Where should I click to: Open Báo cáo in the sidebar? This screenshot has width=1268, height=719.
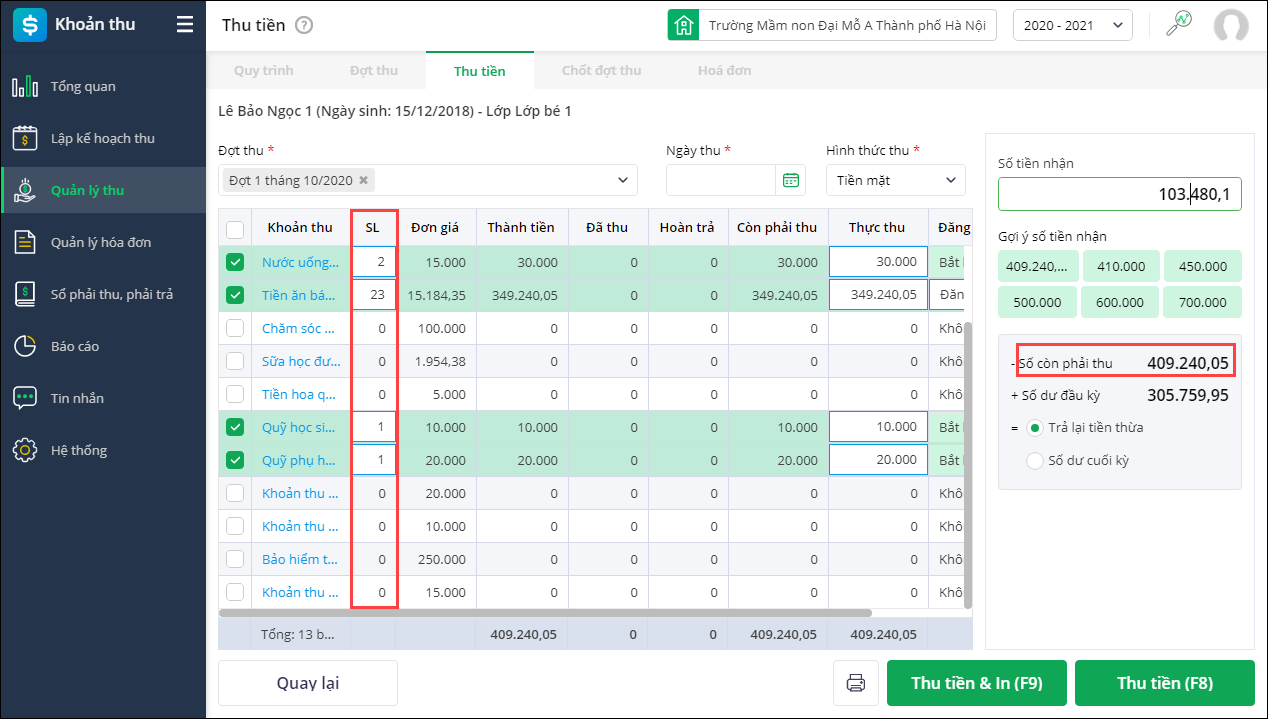(x=75, y=346)
